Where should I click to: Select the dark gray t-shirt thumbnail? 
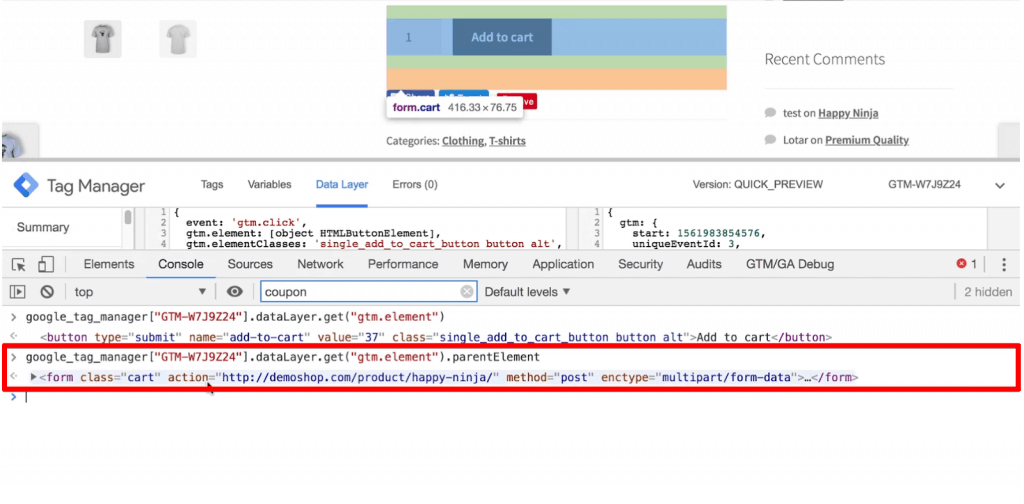[103, 39]
